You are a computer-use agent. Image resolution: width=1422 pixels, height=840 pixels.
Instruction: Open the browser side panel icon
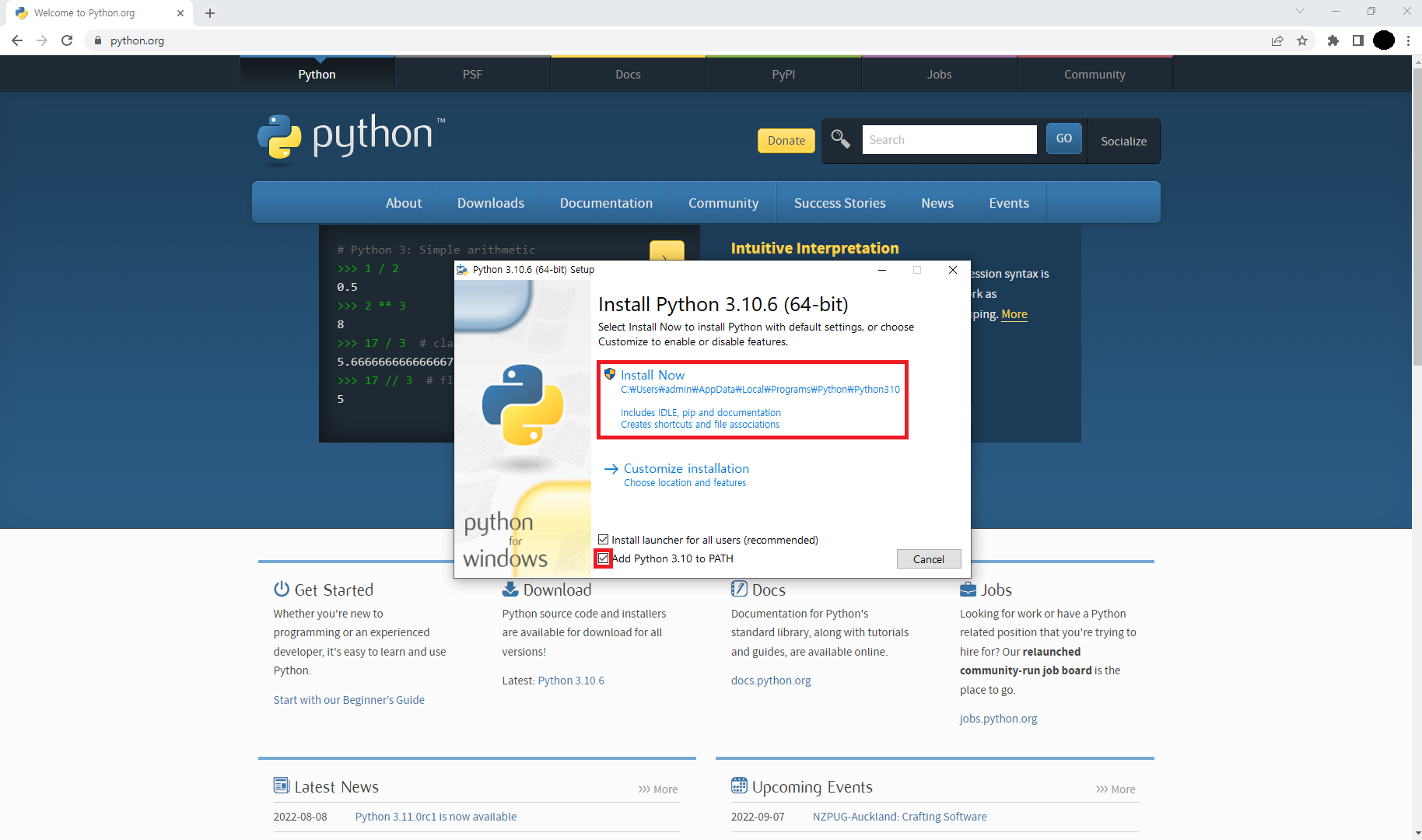[x=1358, y=40]
